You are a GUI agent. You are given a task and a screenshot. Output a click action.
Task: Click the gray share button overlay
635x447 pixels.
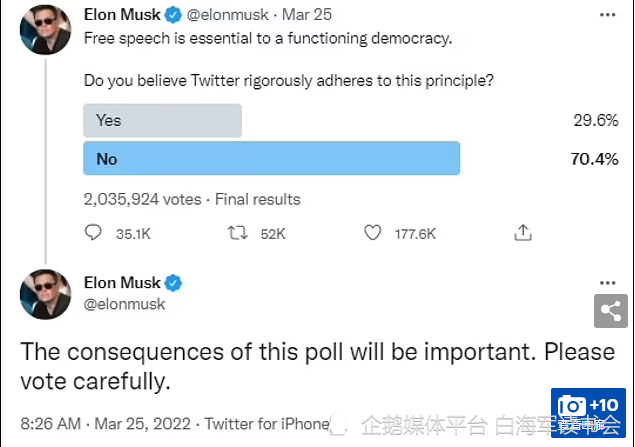pos(611,311)
